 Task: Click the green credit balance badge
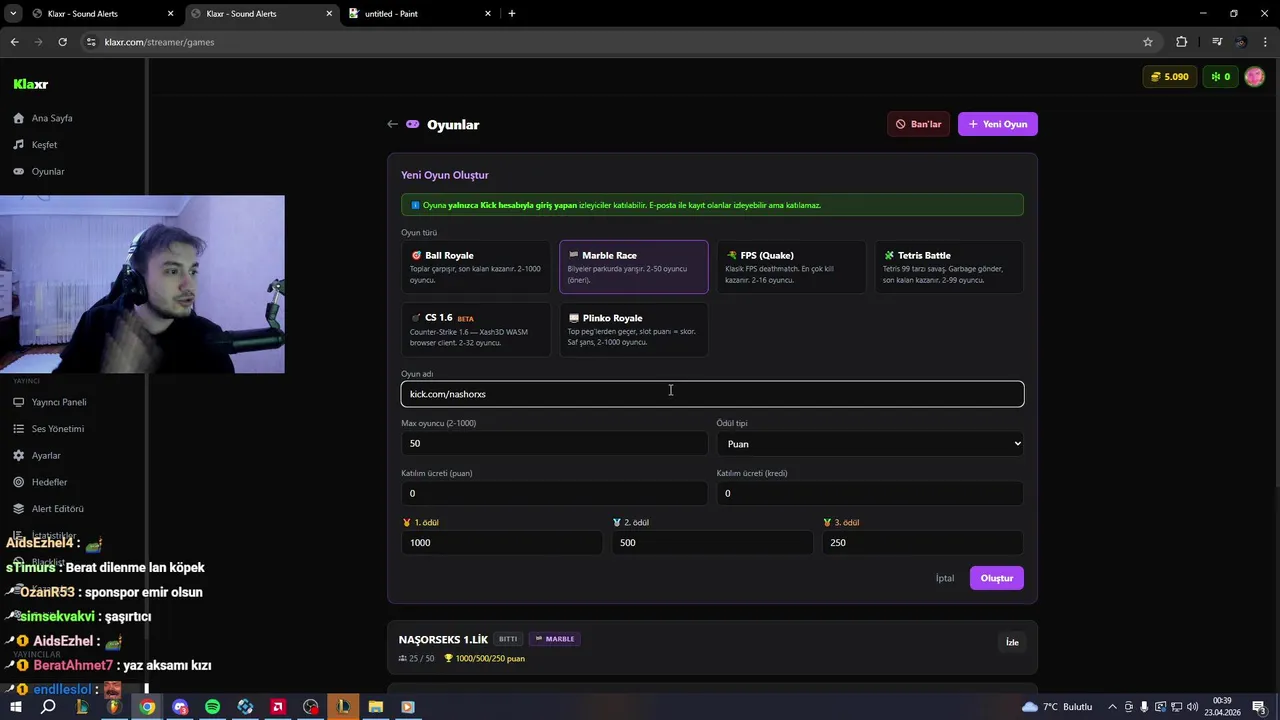tap(1220, 77)
